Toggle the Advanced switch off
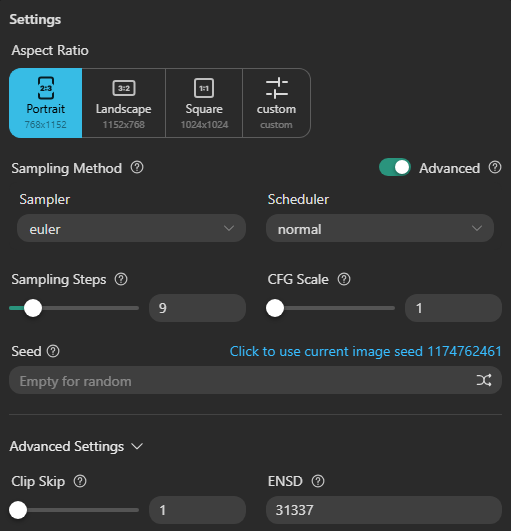The width and height of the screenshot is (511, 531). tap(395, 167)
